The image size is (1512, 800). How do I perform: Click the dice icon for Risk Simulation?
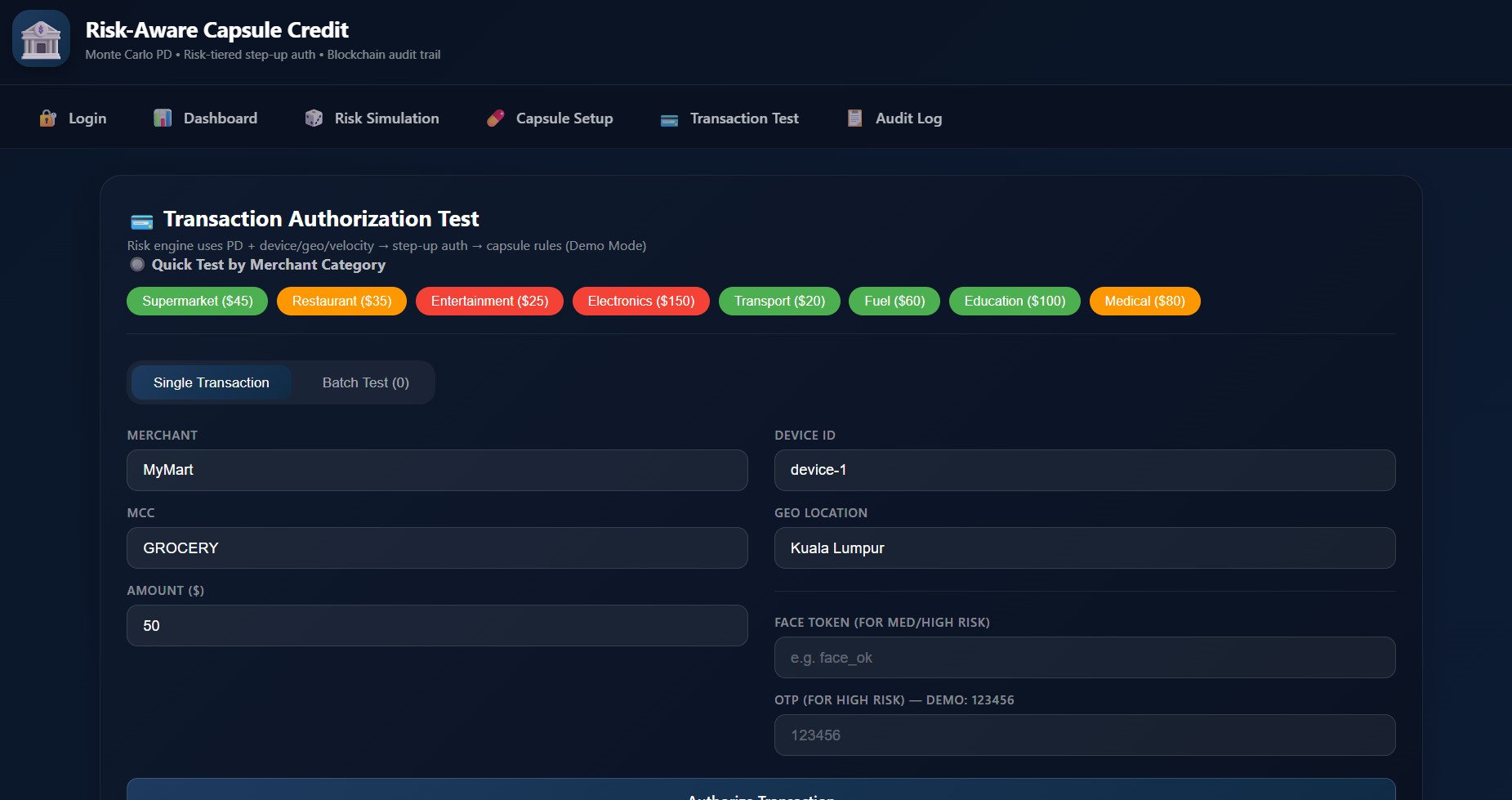314,118
